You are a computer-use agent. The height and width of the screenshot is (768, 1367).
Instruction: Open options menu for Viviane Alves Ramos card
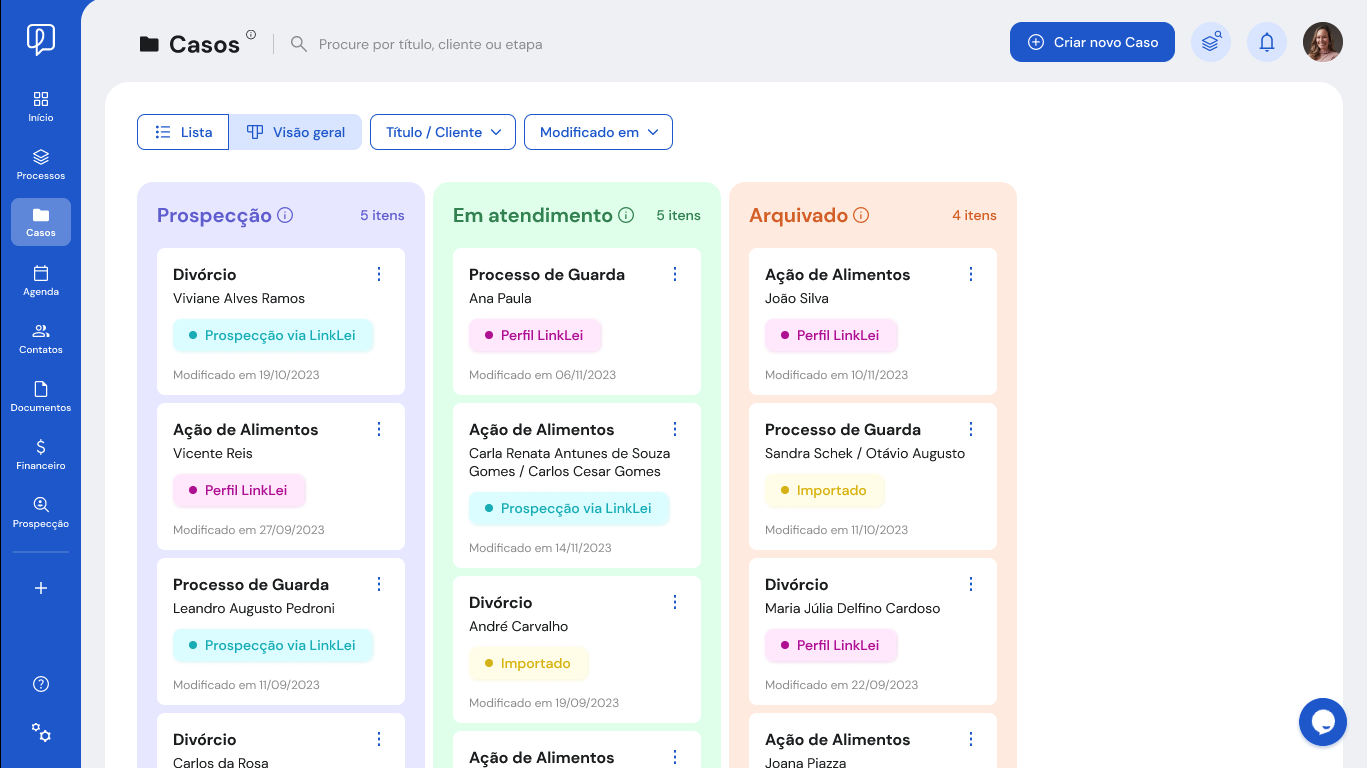click(379, 274)
